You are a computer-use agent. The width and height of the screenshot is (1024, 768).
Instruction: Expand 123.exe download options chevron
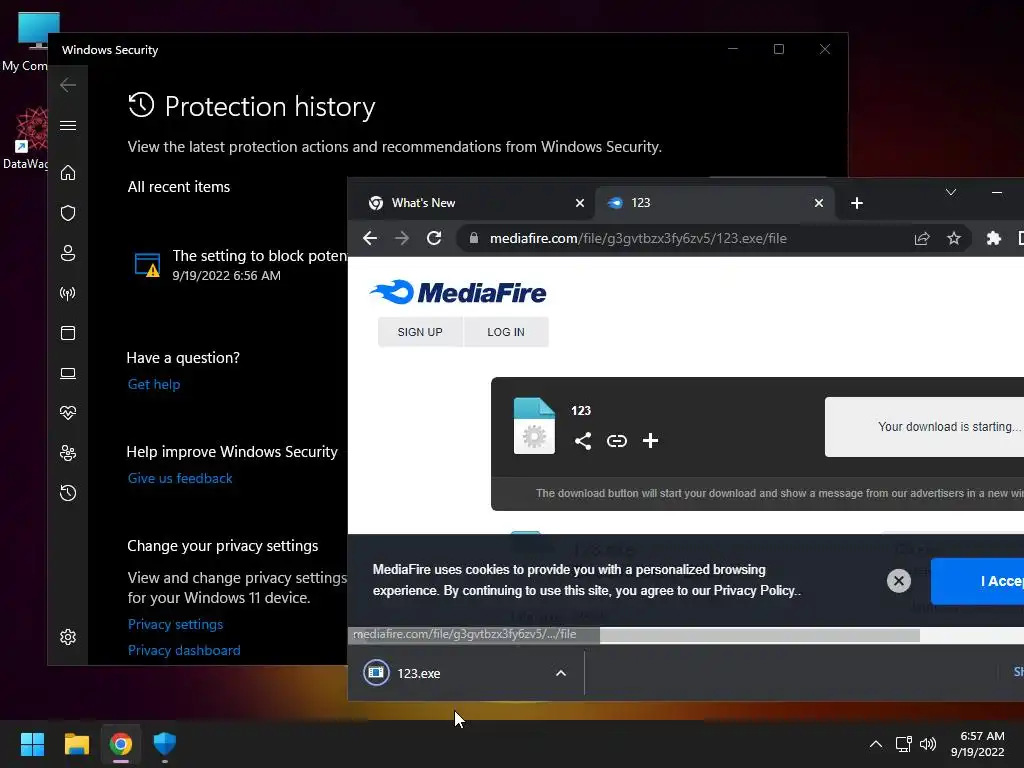560,673
